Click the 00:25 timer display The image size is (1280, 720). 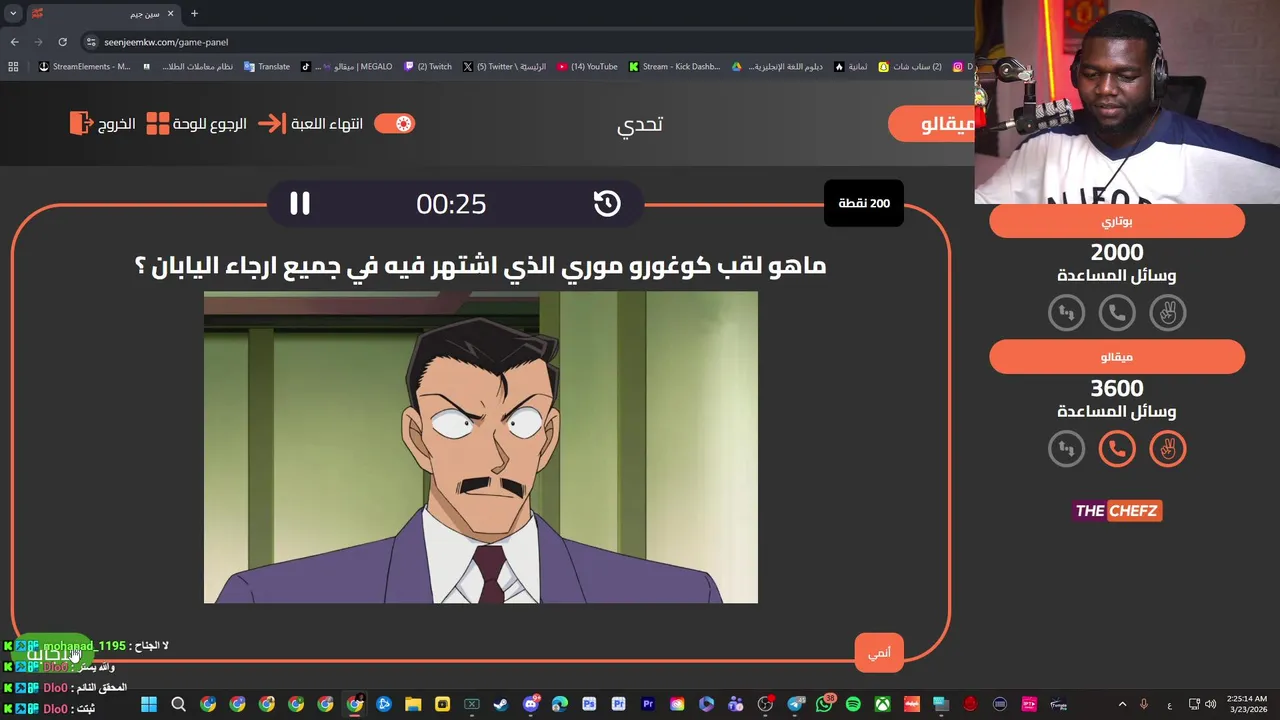[x=451, y=204]
